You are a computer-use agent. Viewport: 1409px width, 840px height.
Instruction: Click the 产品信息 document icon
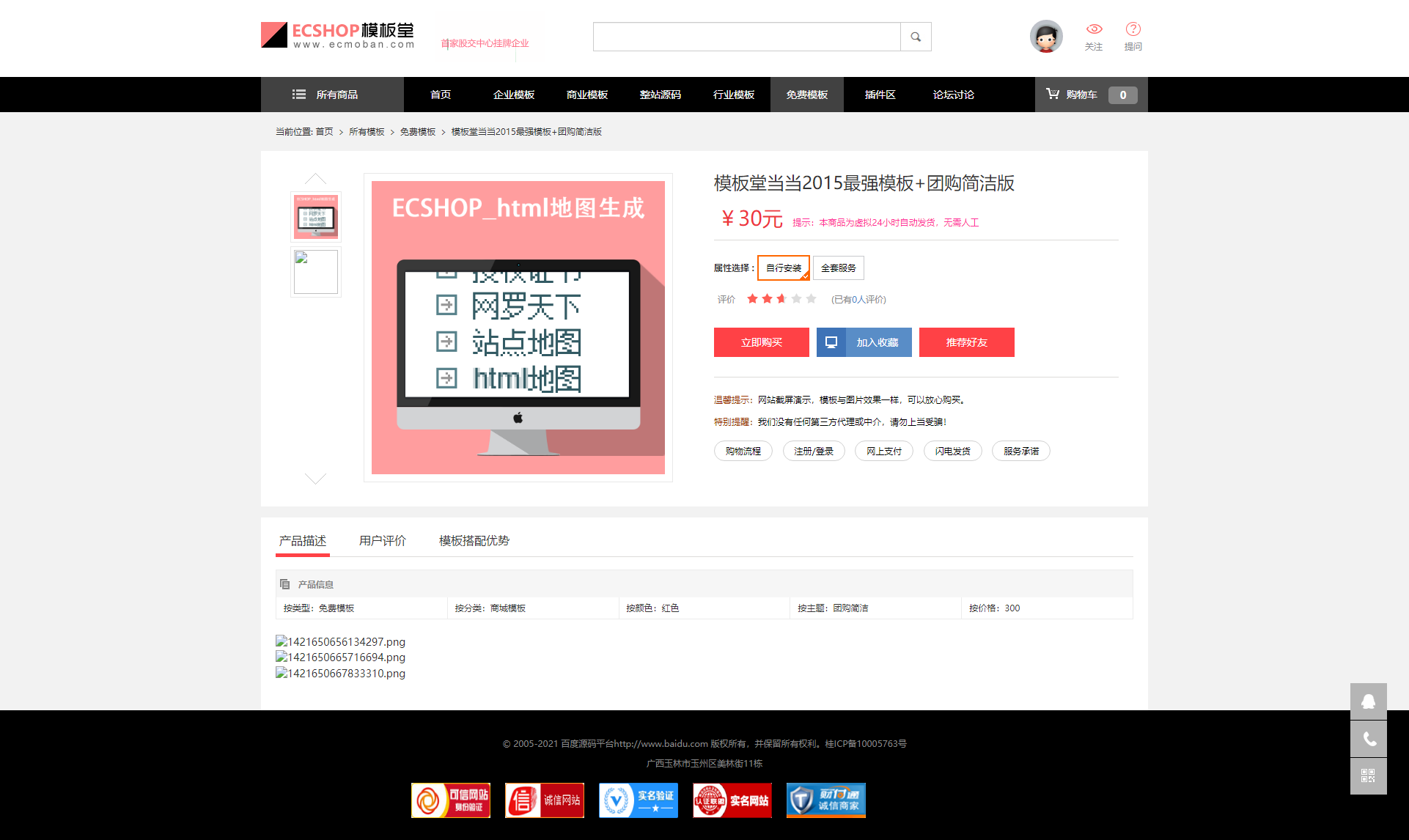point(285,584)
